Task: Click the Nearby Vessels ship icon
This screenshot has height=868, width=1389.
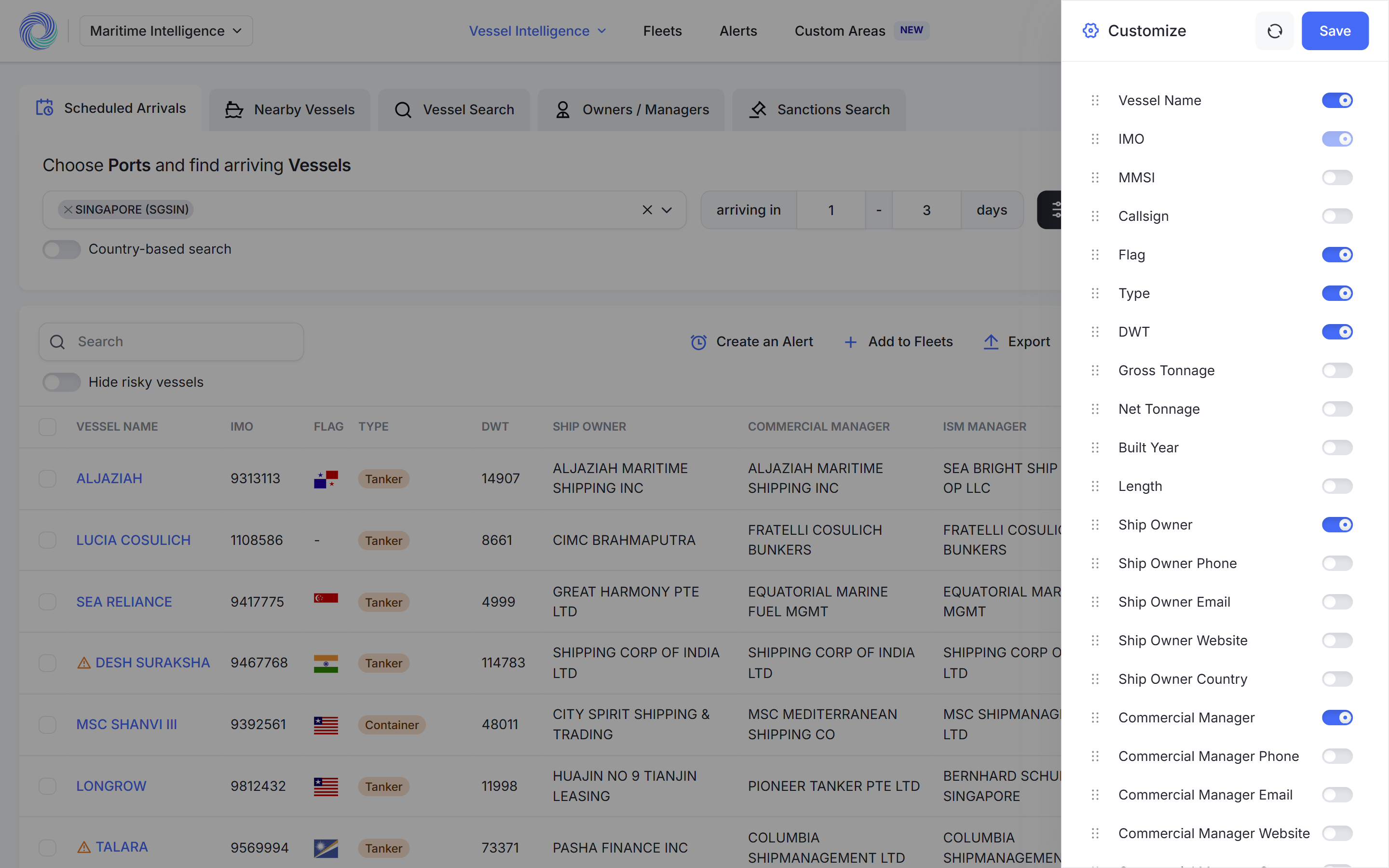Action: [233, 109]
